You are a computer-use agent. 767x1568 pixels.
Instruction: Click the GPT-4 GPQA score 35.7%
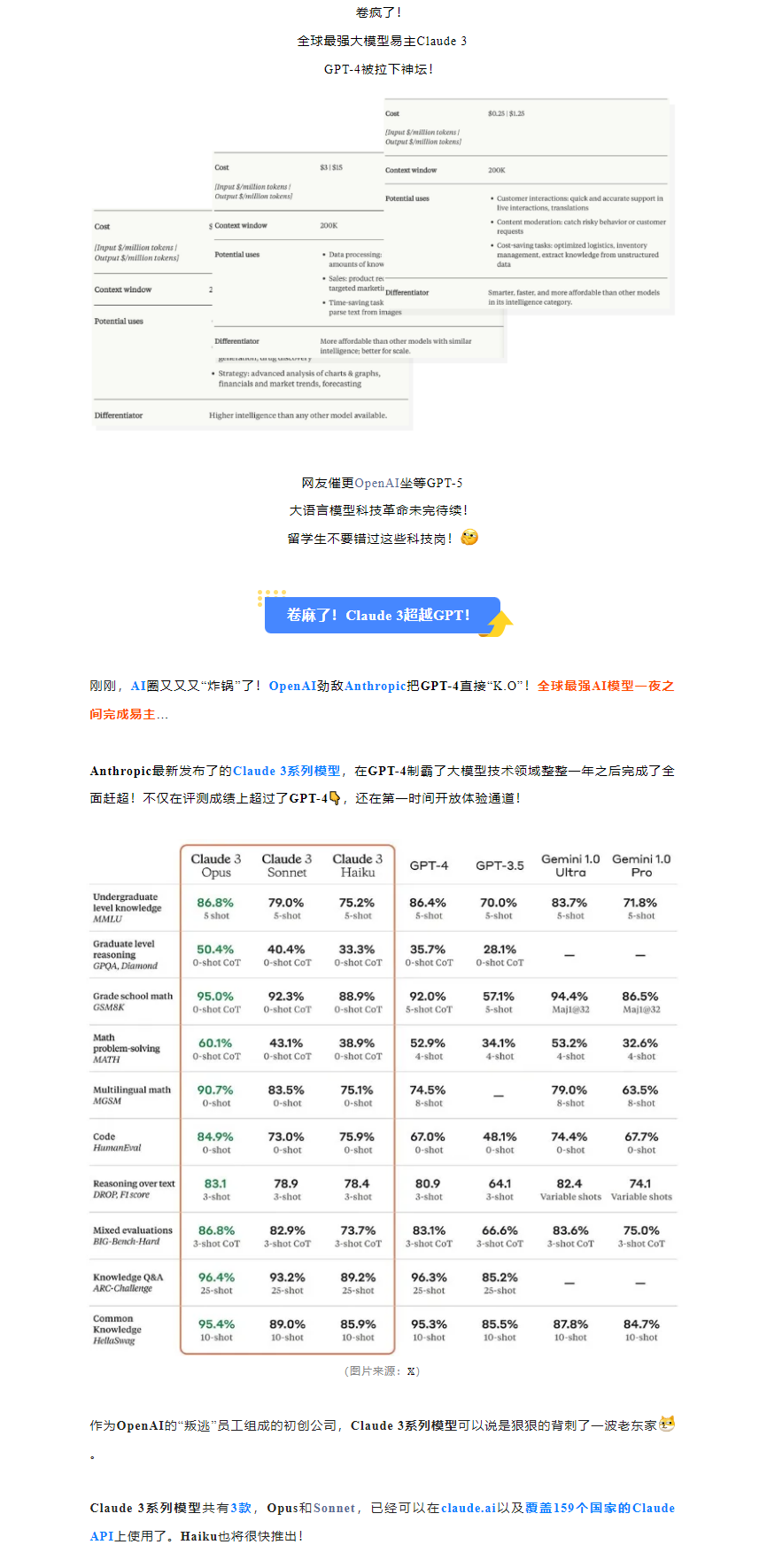point(429,949)
